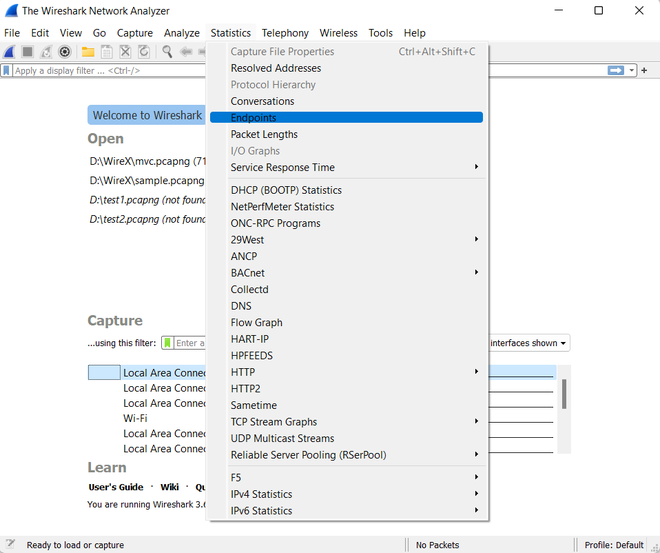660x553 pixels.
Task: Choose HART-IP menu entry
Action: [346, 339]
